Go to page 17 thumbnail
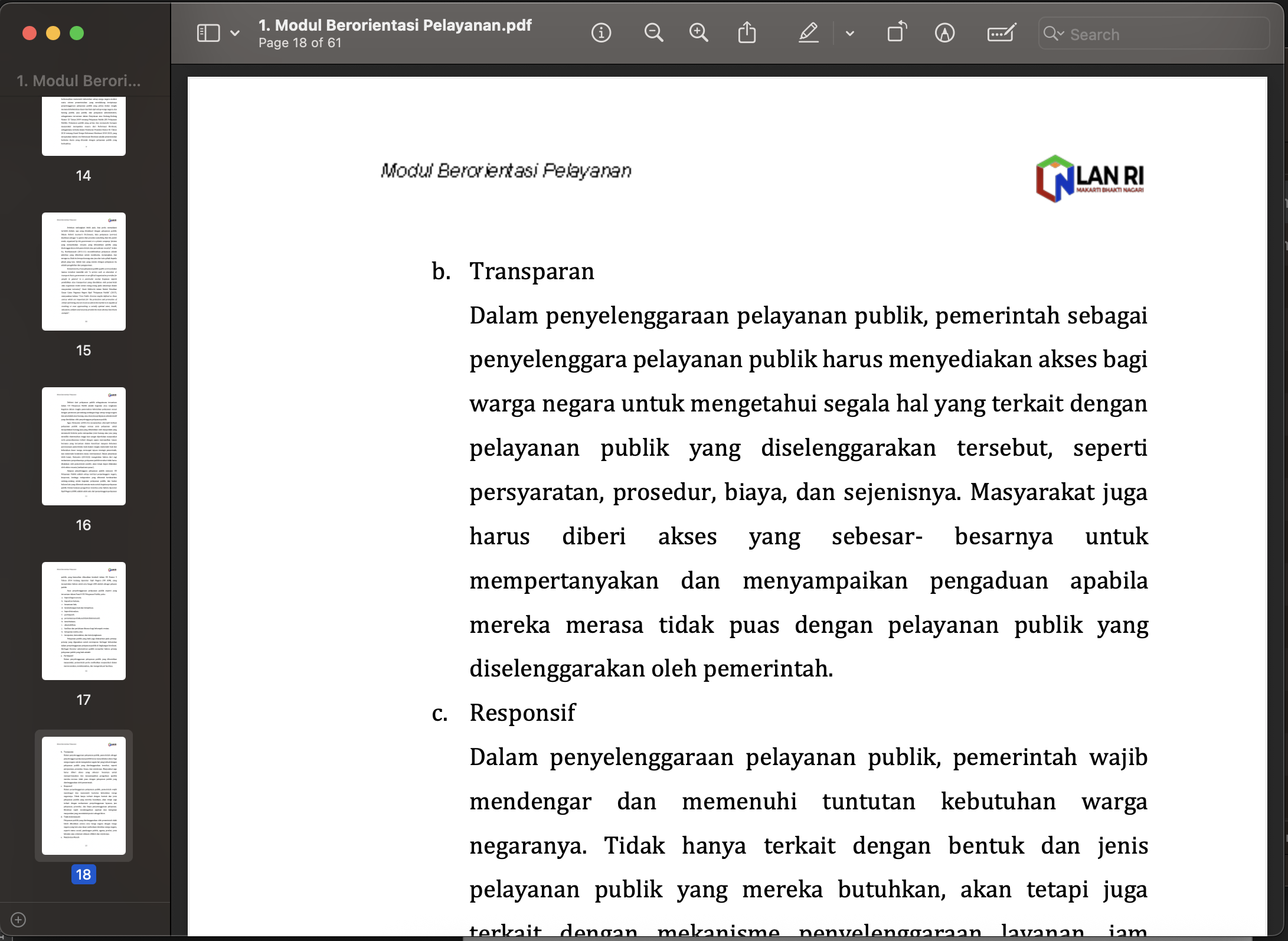 pyautogui.click(x=84, y=620)
